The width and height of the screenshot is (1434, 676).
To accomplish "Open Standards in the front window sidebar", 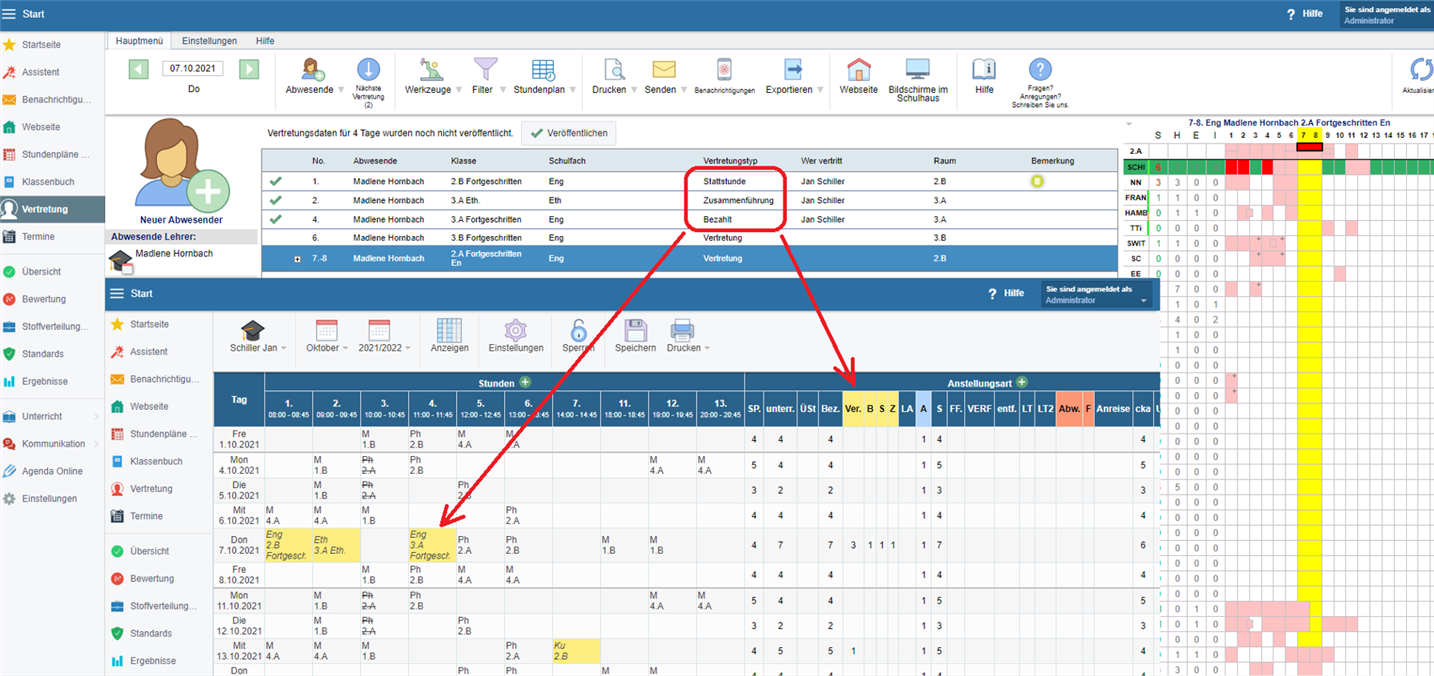I will click(x=152, y=633).
